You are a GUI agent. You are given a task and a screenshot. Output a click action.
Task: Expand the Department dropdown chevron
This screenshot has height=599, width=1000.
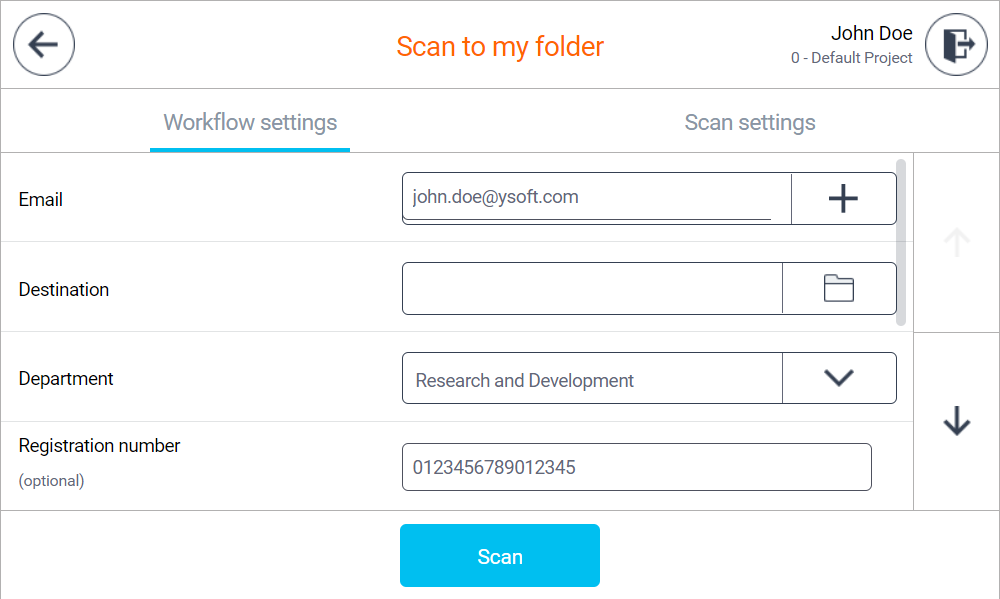pos(838,378)
